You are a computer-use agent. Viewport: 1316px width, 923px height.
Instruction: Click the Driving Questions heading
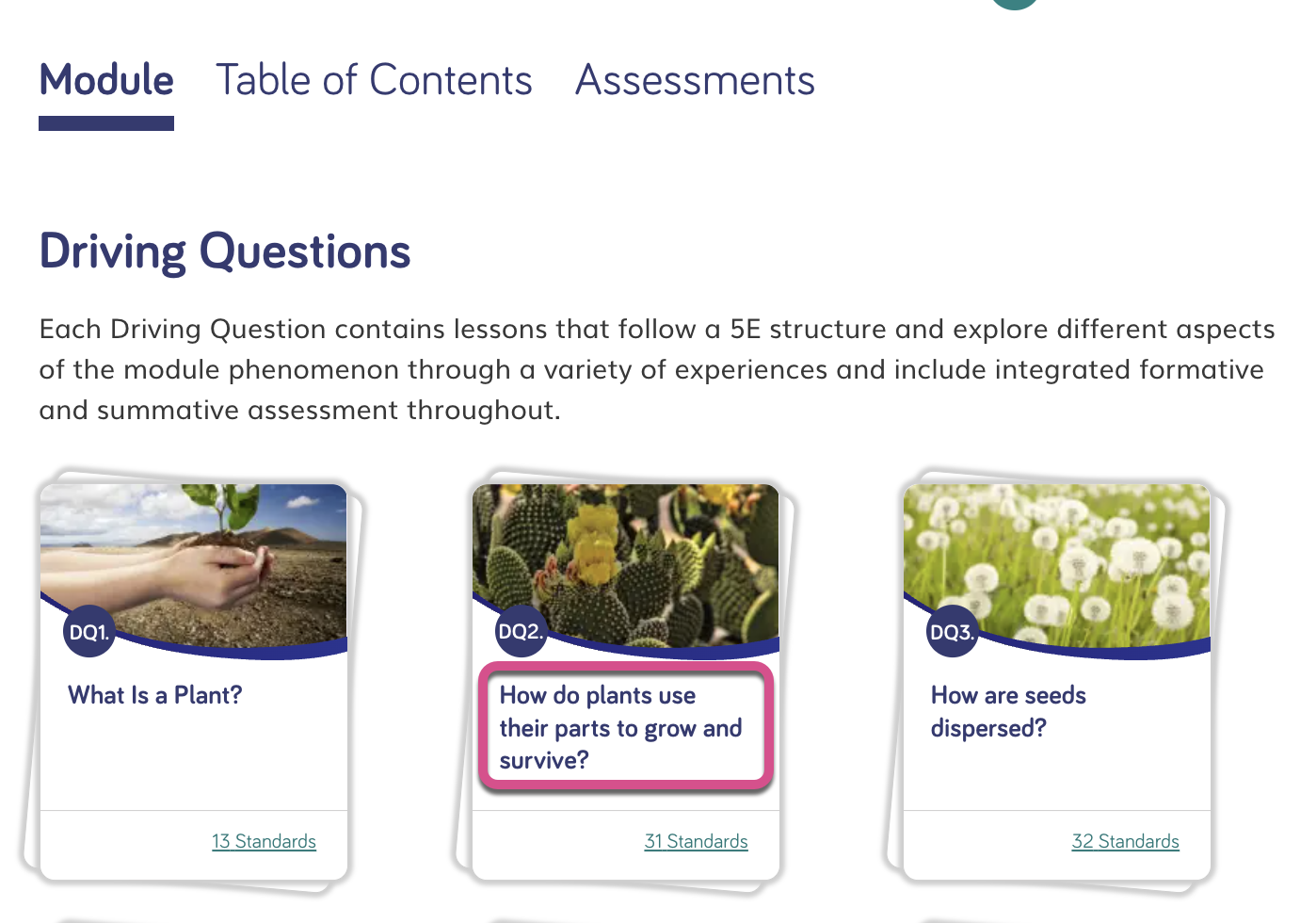[x=225, y=252]
